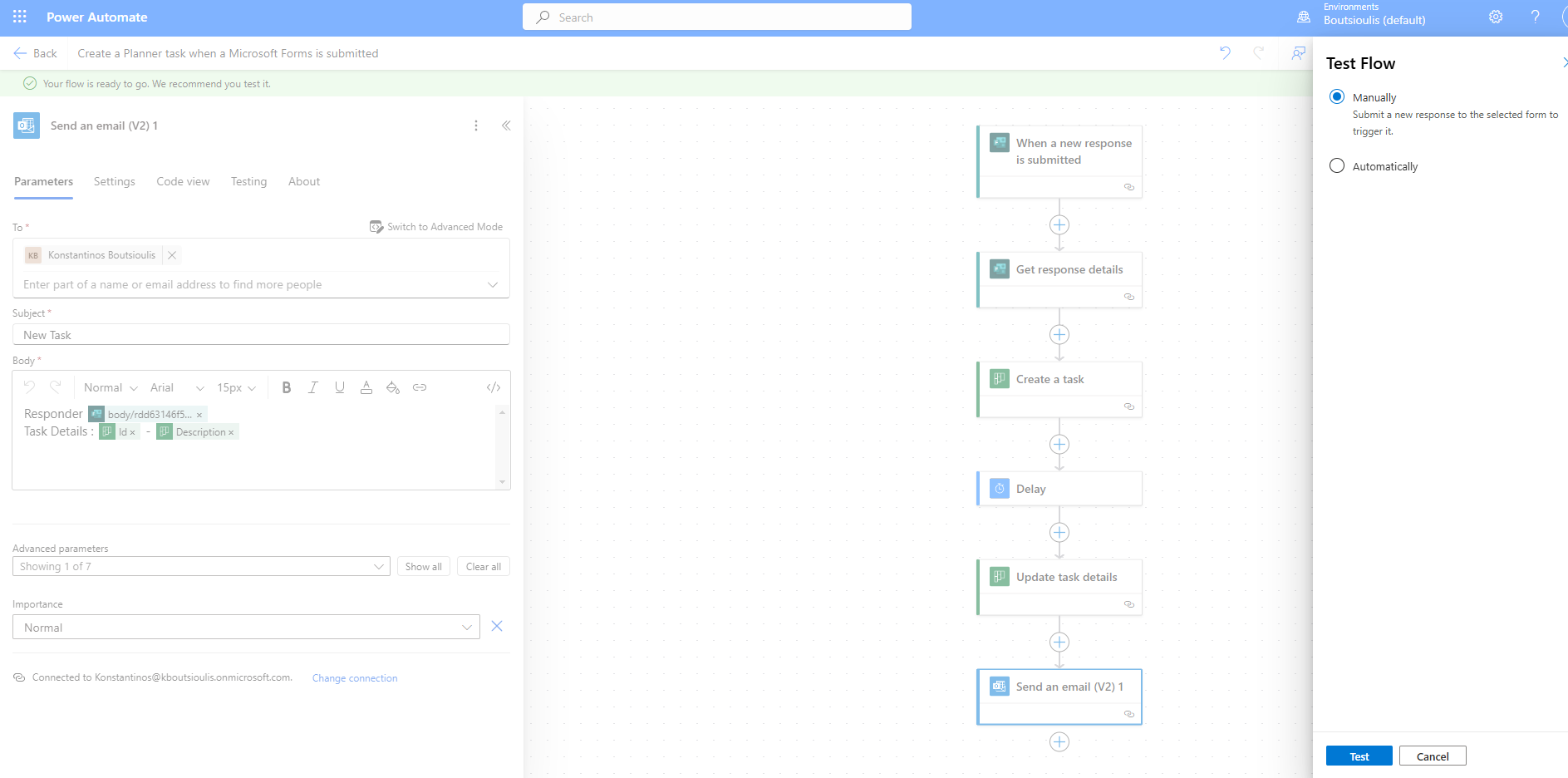This screenshot has width=1568, height=778.
Task: Switch to the About tab
Action: tap(304, 181)
